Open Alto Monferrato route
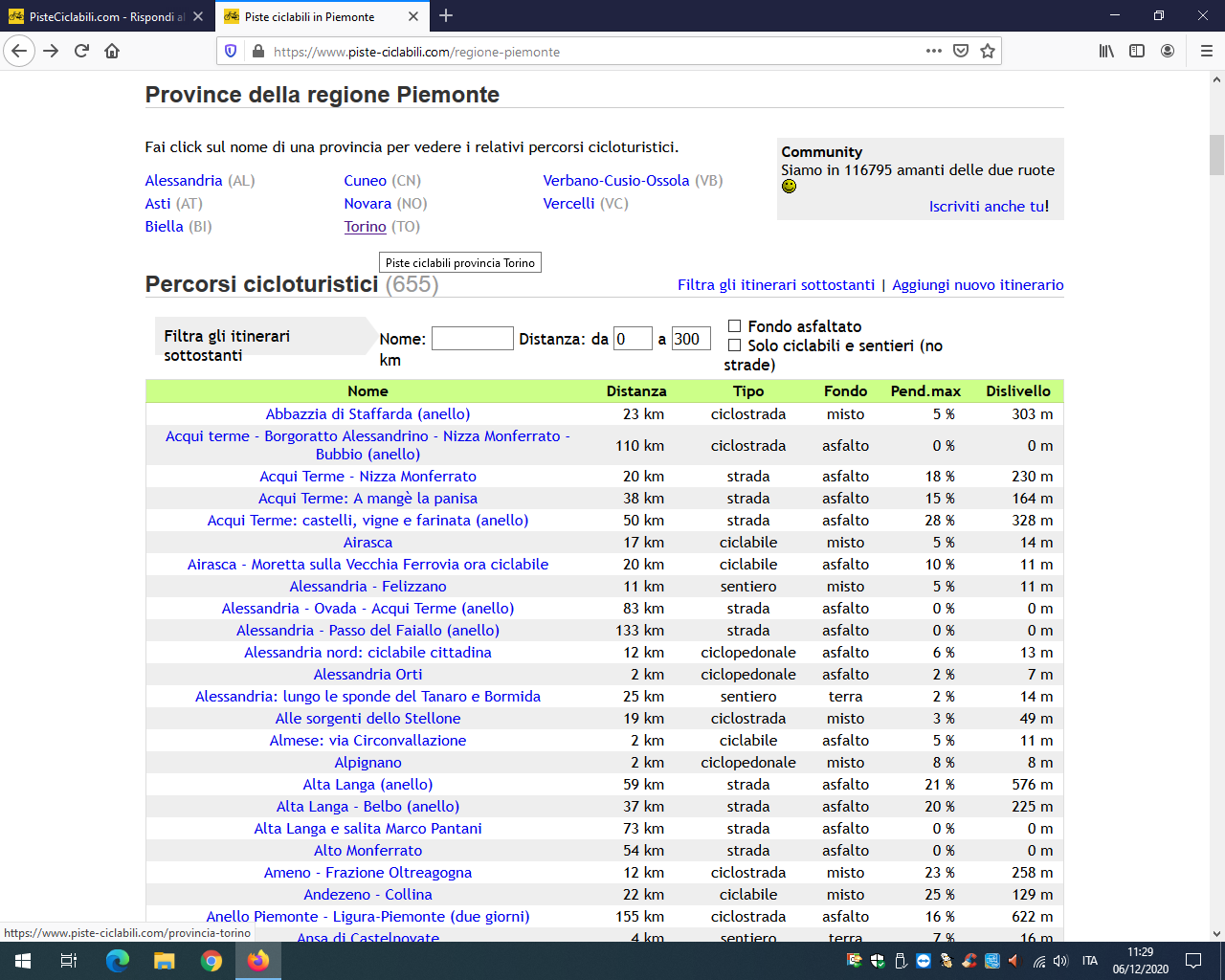 pos(368,851)
